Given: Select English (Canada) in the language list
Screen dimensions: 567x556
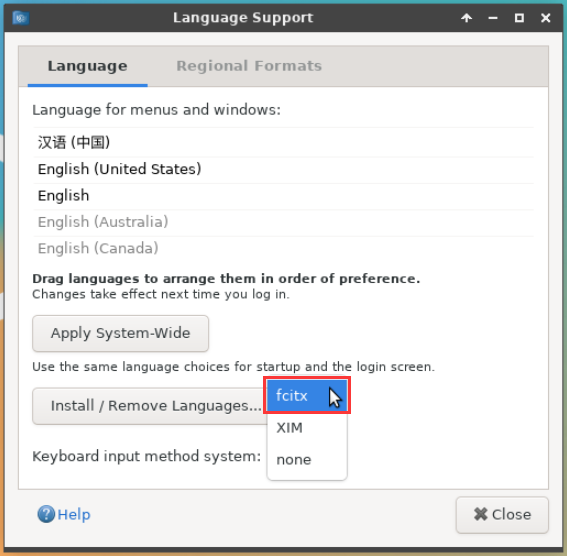Looking at the screenshot, I should tap(284, 248).
